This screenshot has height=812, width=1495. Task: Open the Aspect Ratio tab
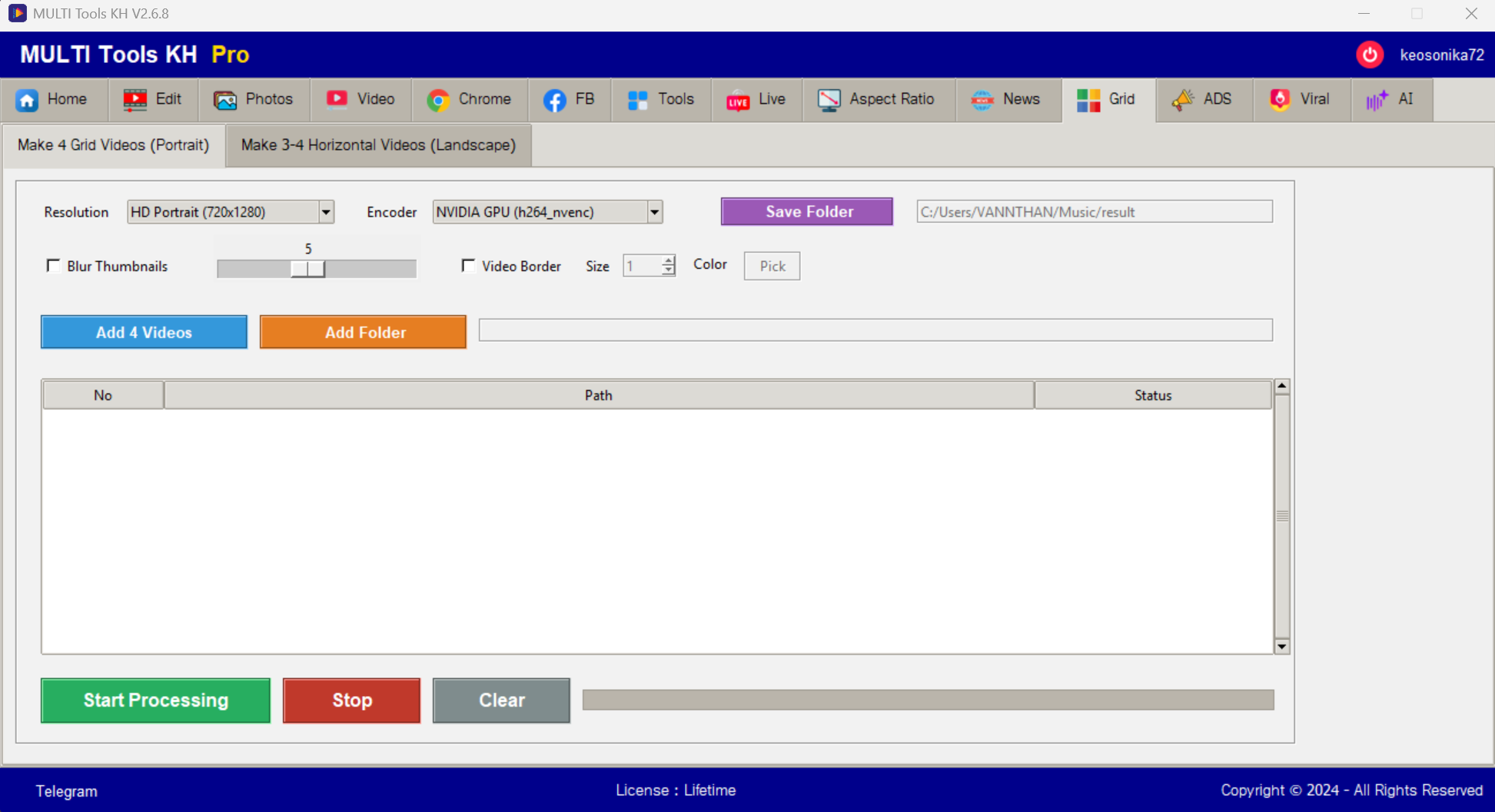(878, 100)
